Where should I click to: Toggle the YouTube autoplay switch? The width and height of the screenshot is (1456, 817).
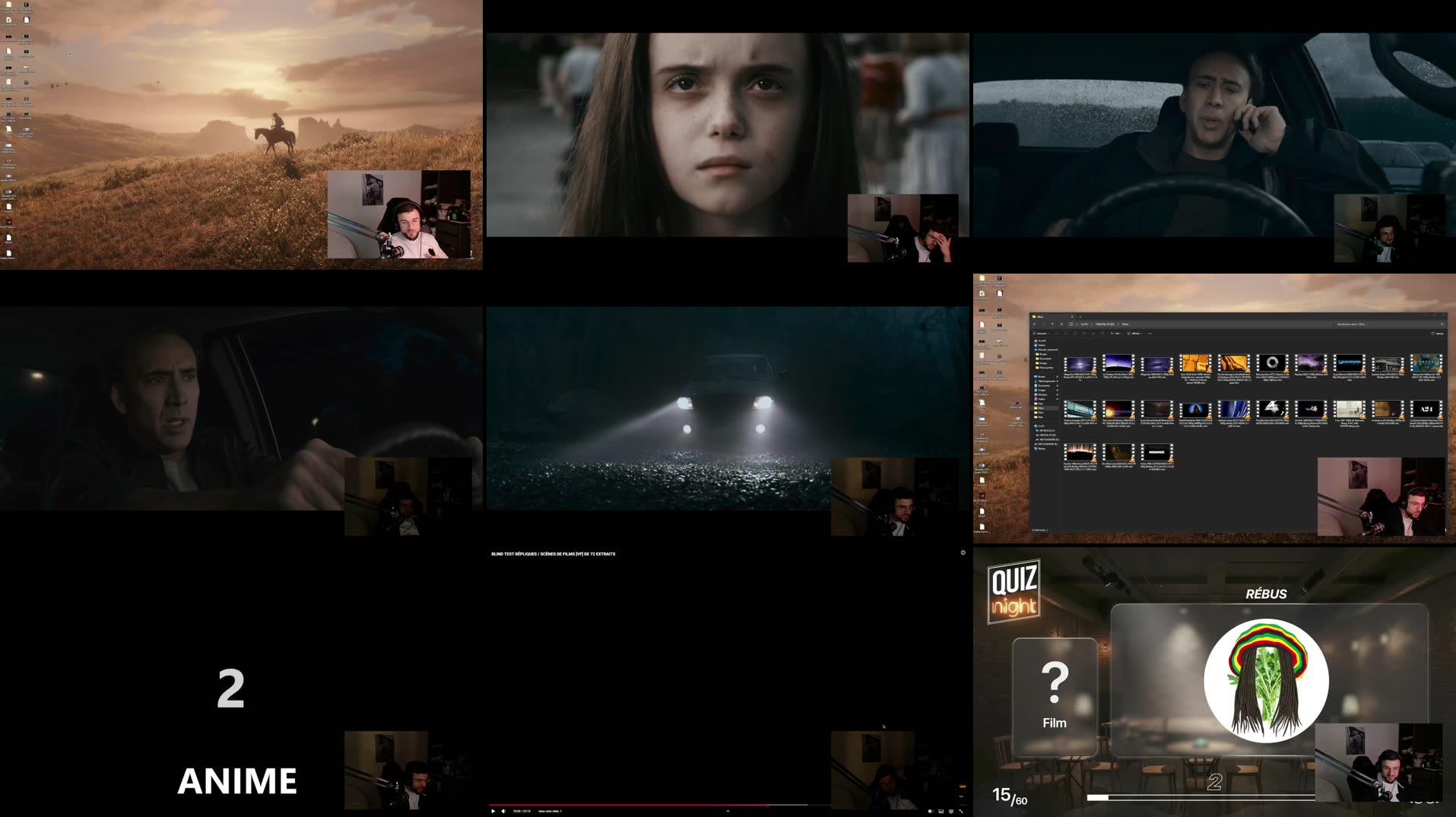pyautogui.click(x=931, y=811)
